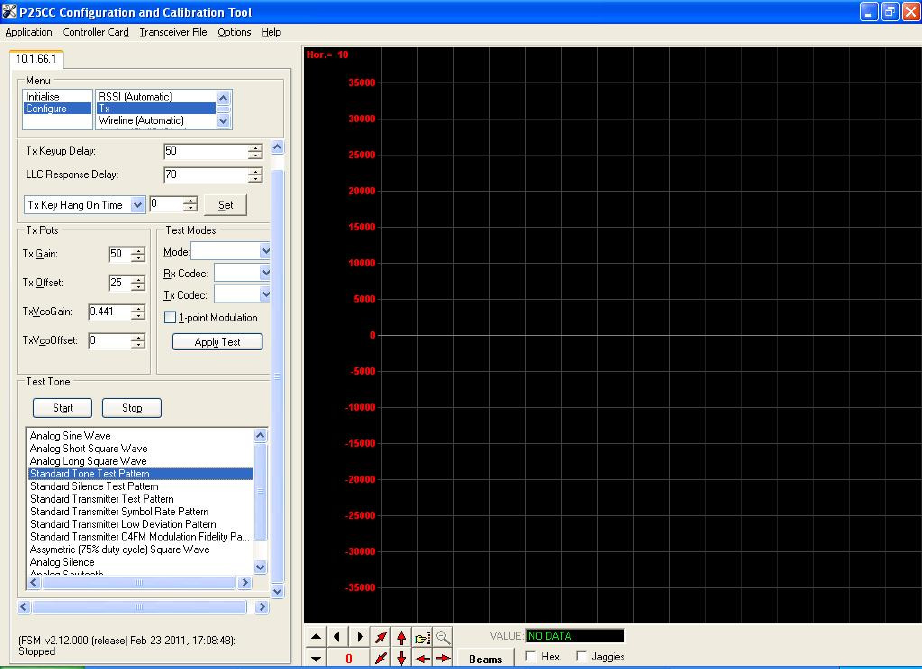
Task: Select Analog Silence test tone
Action: click(x=141, y=563)
